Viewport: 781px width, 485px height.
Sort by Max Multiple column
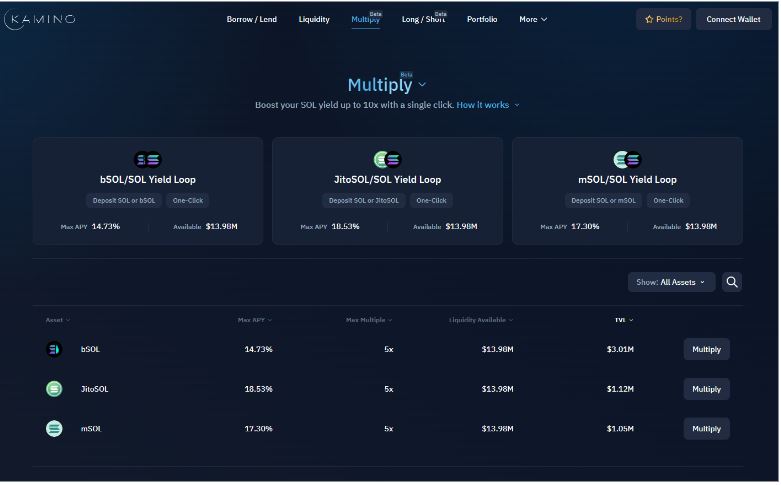[370, 320]
